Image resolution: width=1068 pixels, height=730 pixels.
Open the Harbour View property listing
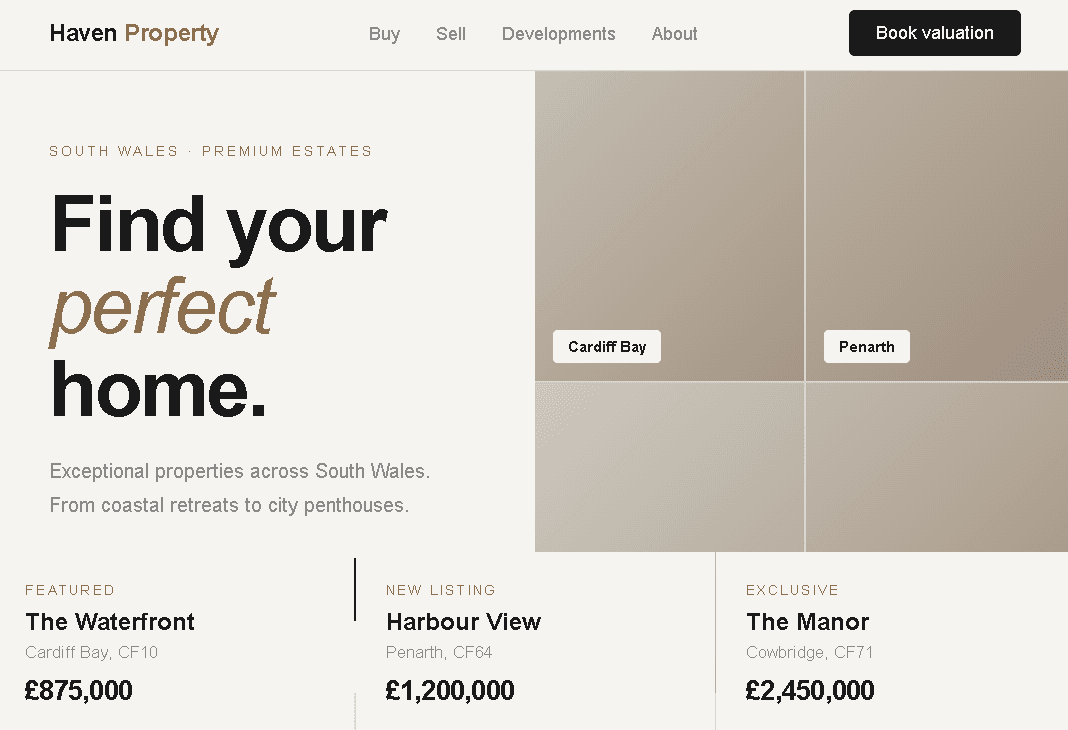463,622
